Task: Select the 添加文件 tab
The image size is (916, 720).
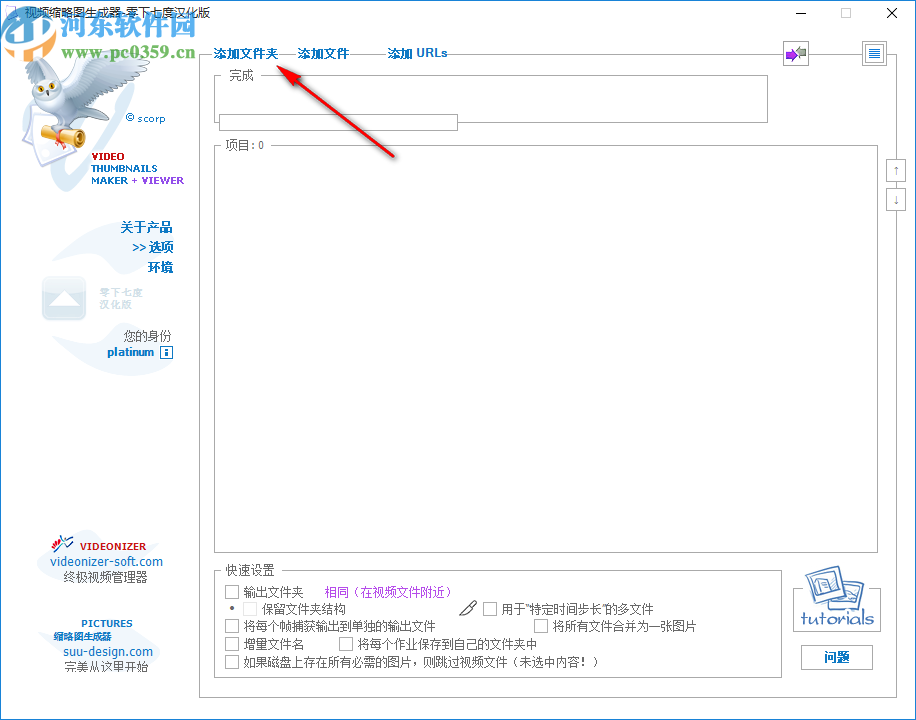Action: point(322,53)
